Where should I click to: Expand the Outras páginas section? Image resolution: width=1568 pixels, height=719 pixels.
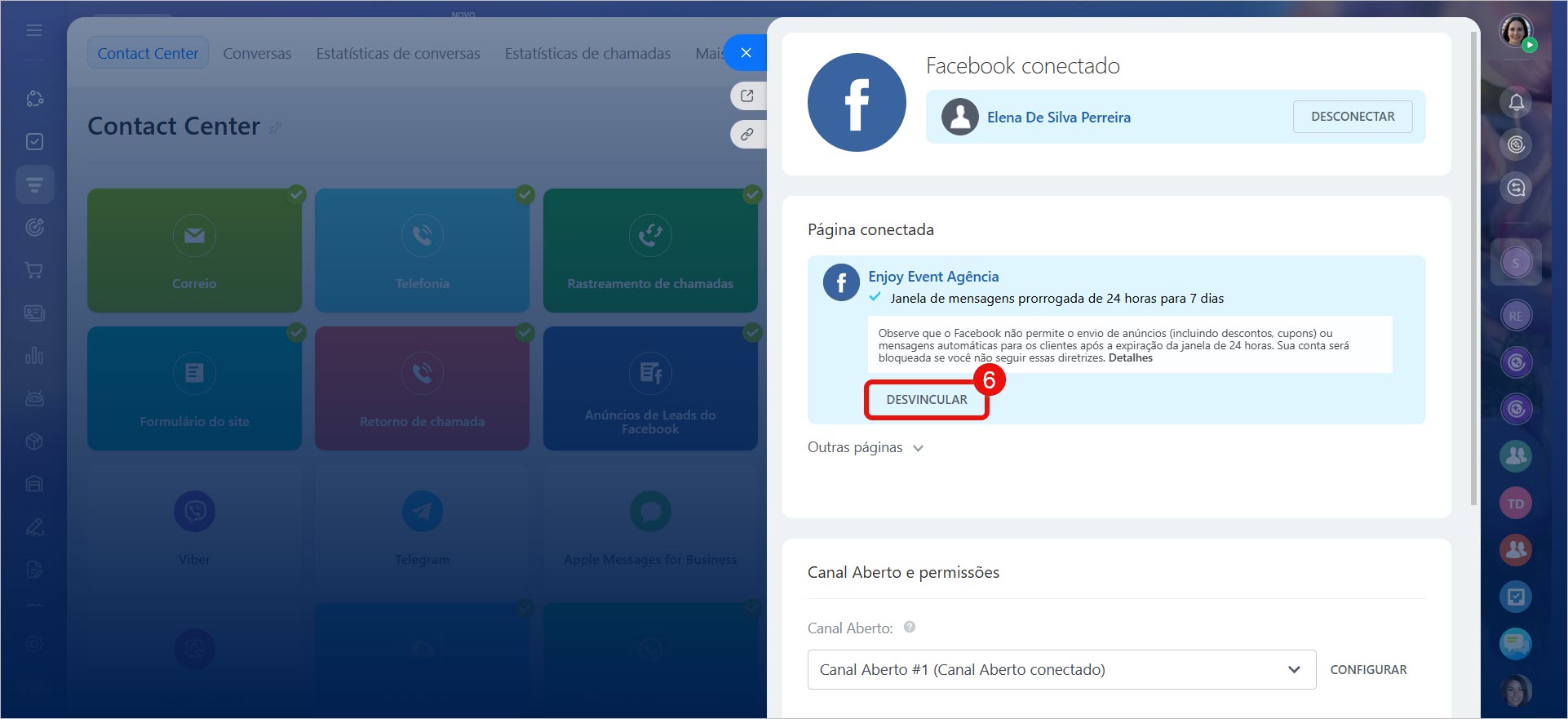tap(865, 447)
